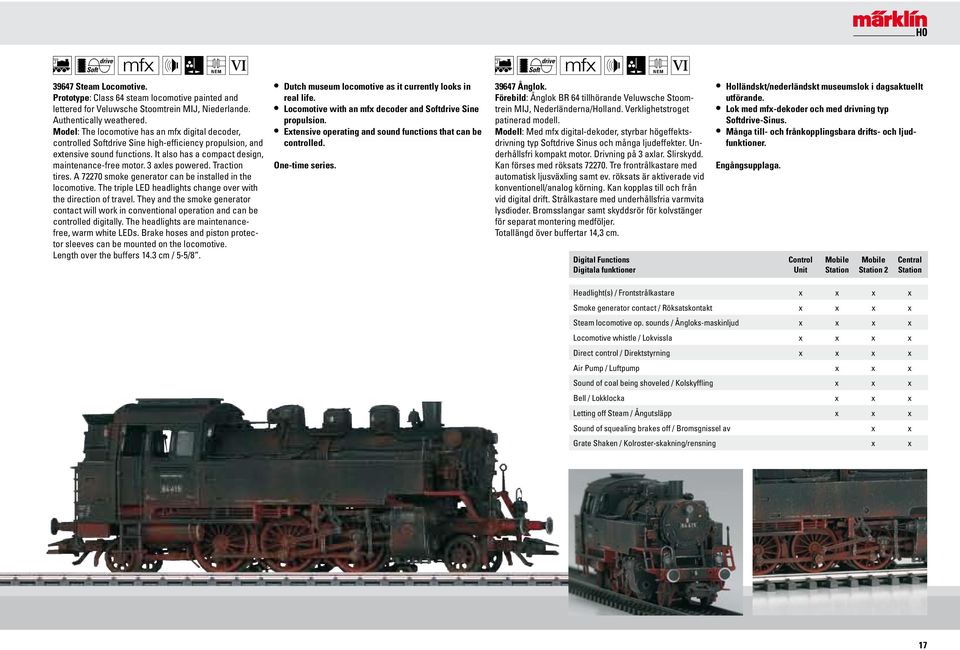
Task: Click "Totallängd över buffertar 14,3 cm." line
Action: coord(557,233)
